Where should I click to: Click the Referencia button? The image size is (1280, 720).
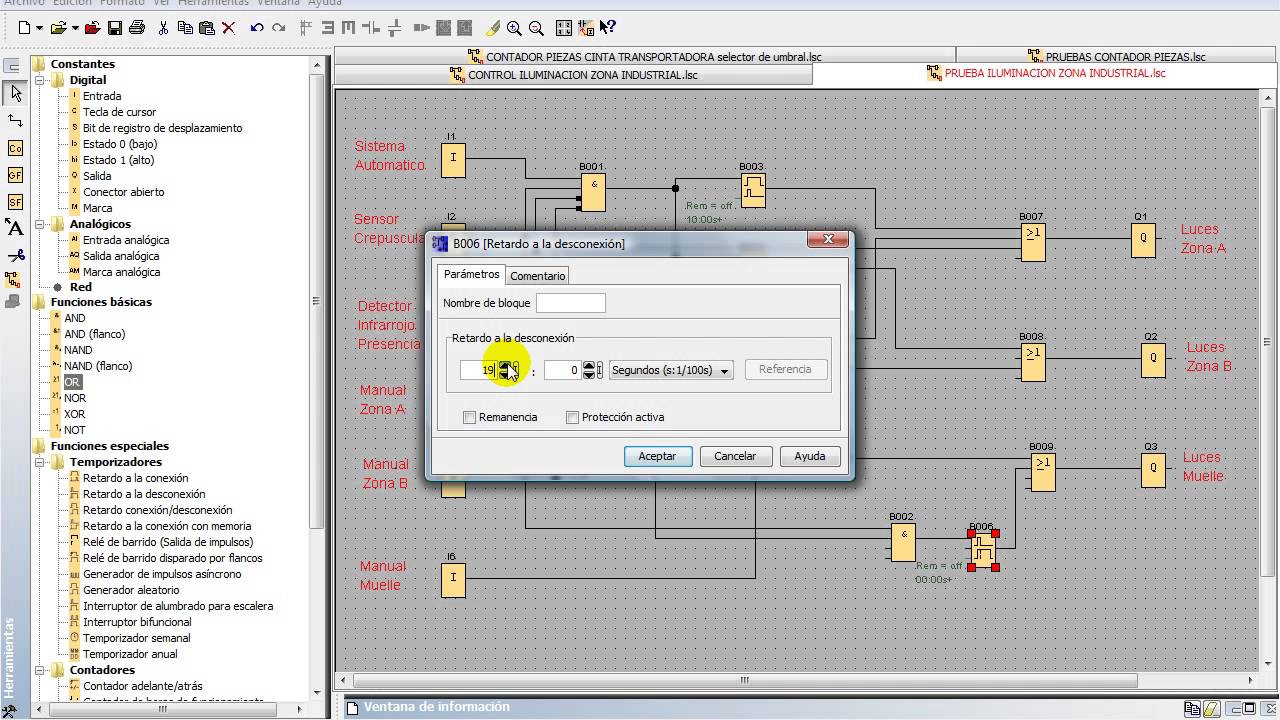(785, 369)
